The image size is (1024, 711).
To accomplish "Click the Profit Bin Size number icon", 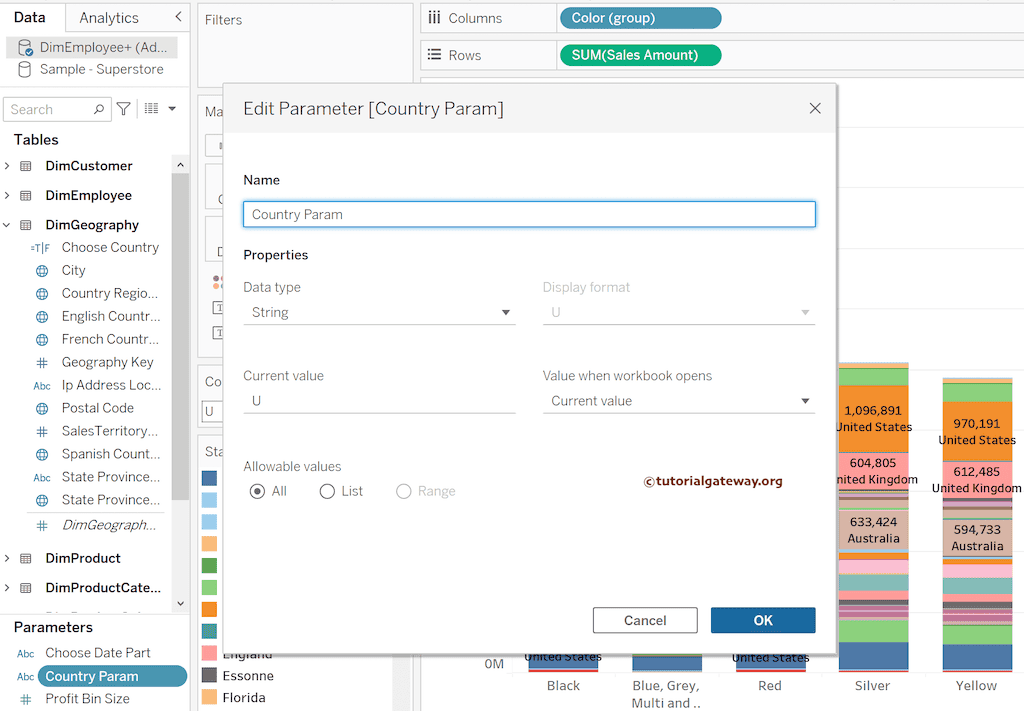I will pyautogui.click(x=25, y=699).
